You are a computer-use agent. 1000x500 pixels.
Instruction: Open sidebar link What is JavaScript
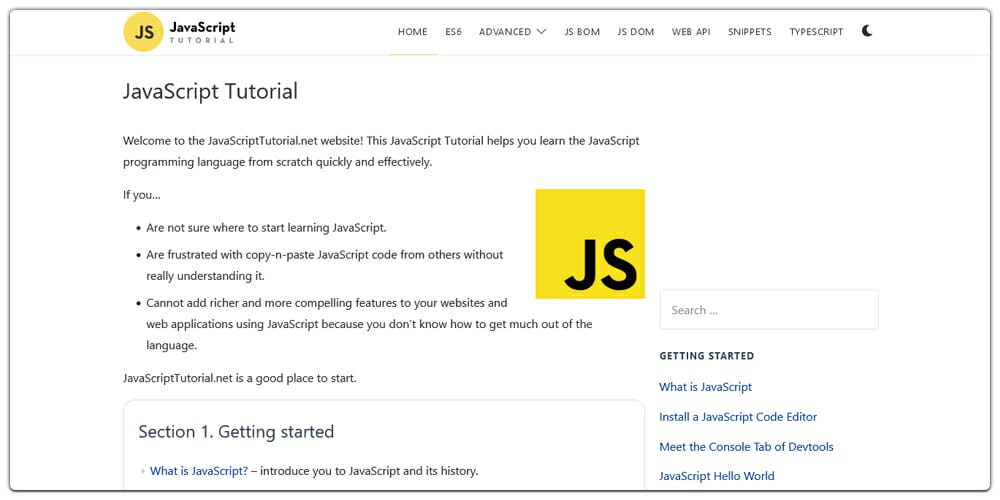(705, 387)
